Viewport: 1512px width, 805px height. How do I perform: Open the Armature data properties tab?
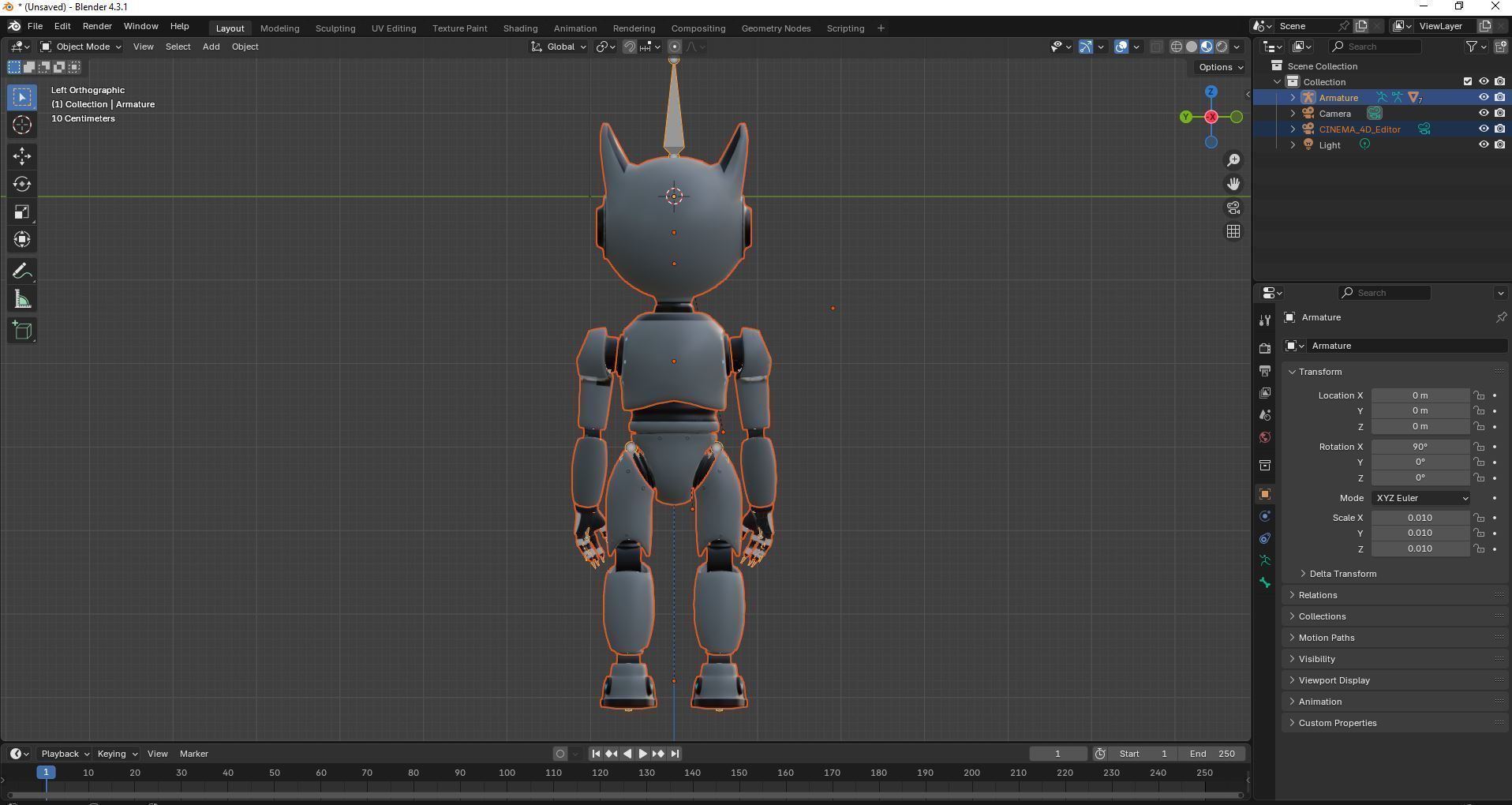click(x=1265, y=560)
